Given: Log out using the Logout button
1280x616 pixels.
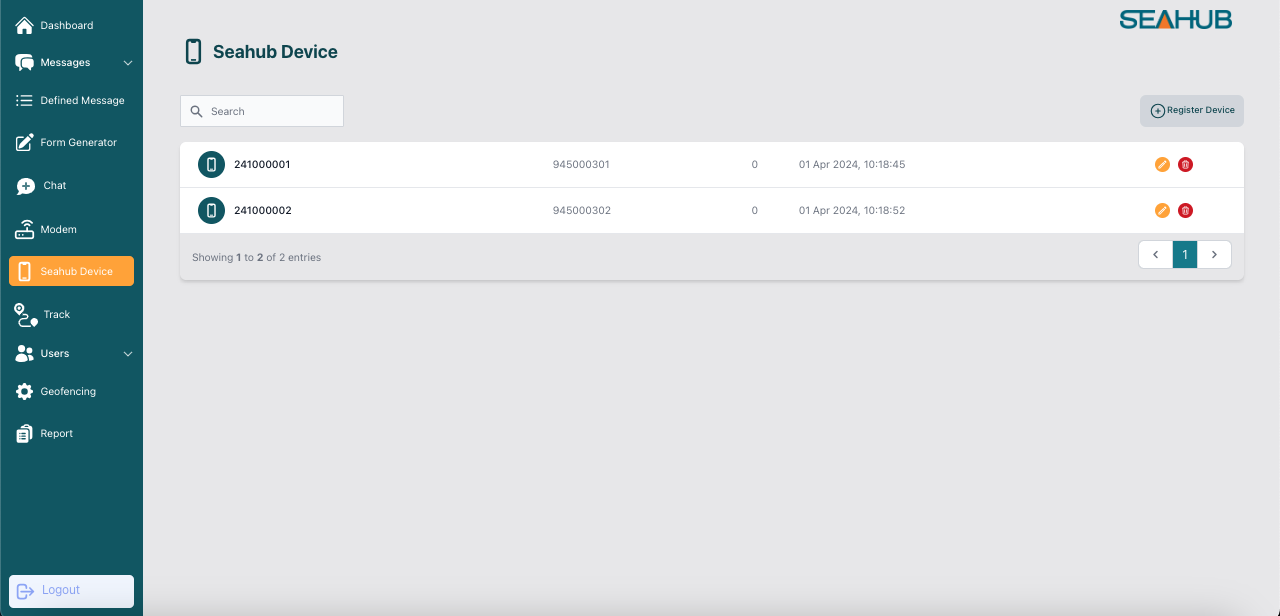Looking at the screenshot, I should click(71, 591).
